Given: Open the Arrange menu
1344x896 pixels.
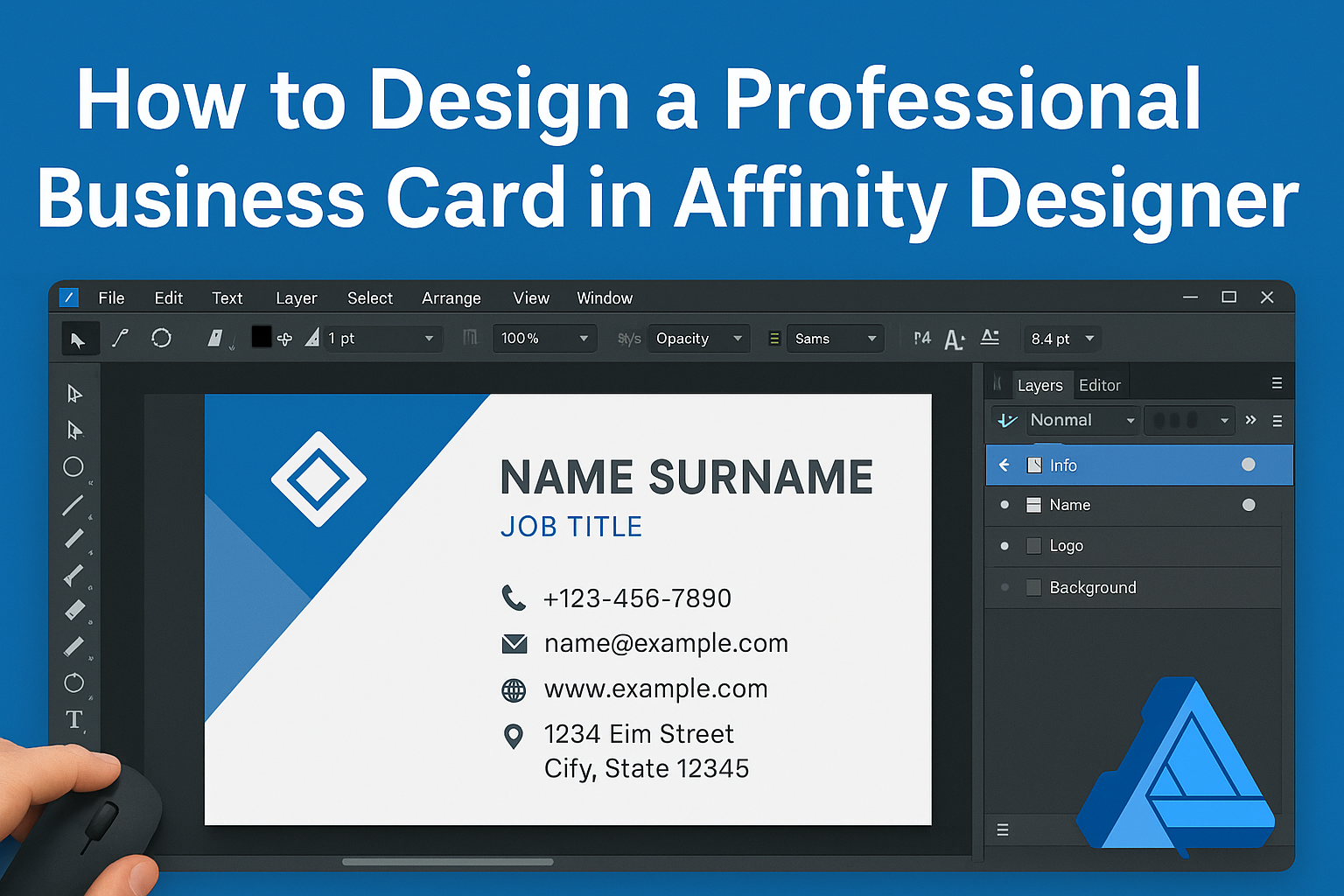Looking at the screenshot, I should [451, 298].
